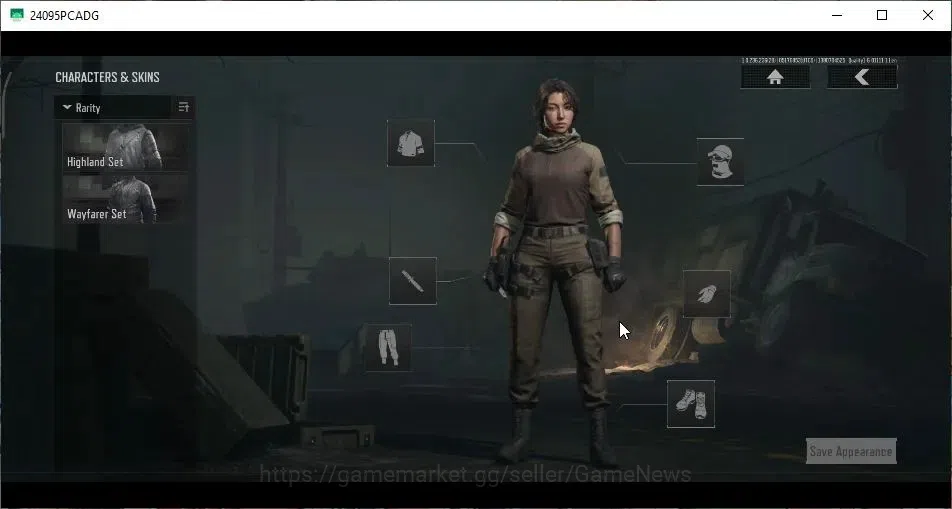Maximize the 24095PCADG window
Viewport: 952px width, 509px height.
[x=882, y=15]
